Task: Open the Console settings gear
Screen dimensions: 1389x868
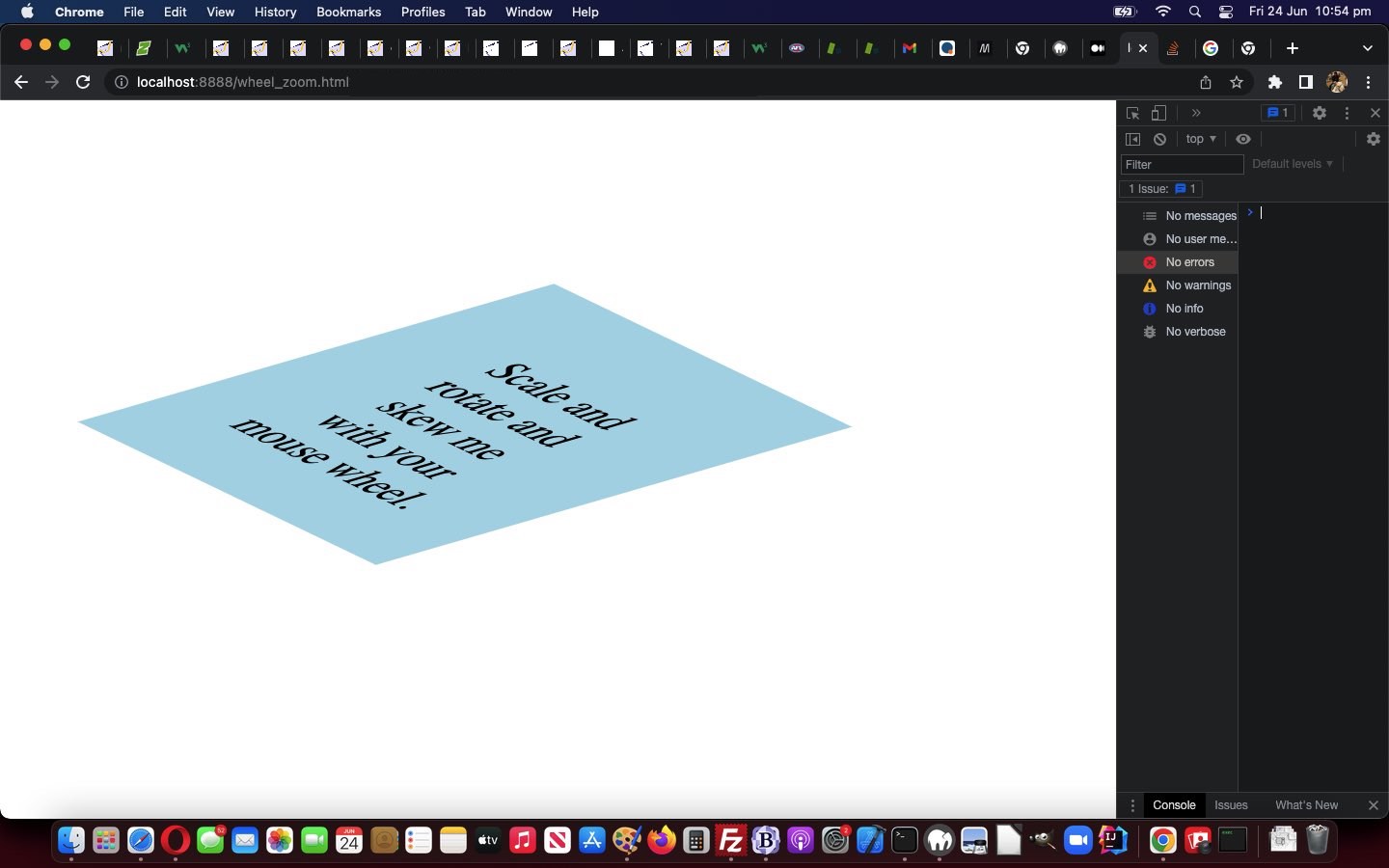Action: point(1374,139)
